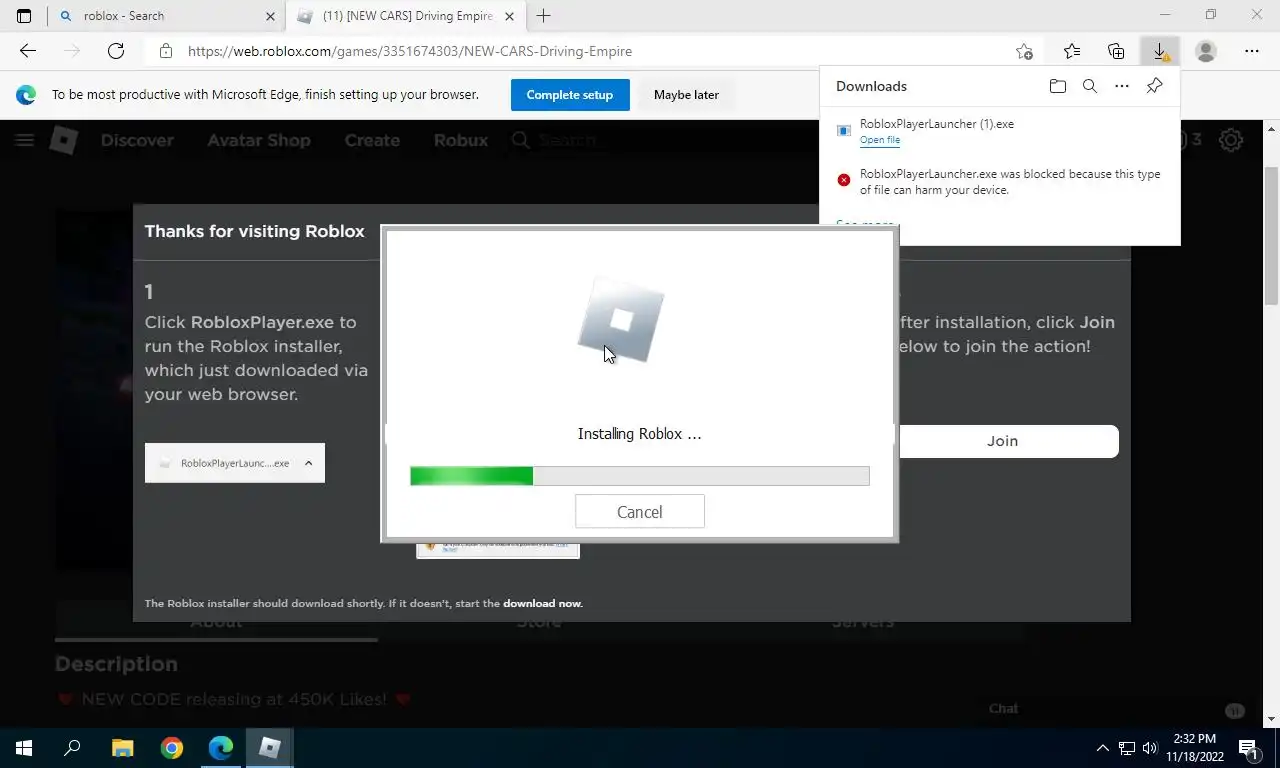Screen dimensions: 1280x768
Task: Cancel the Roblox installation
Action: [640, 512]
